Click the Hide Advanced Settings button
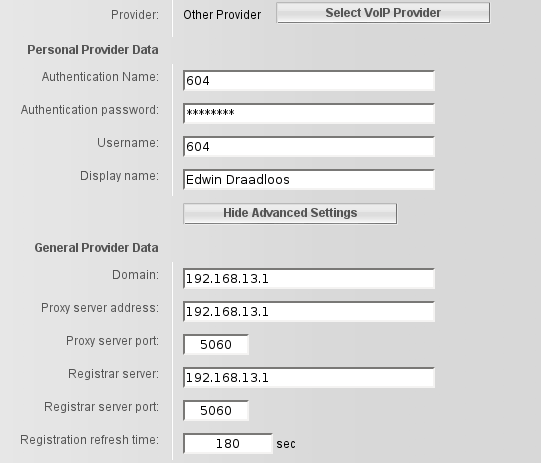Image resolution: width=541 pixels, height=463 pixels. click(290, 213)
